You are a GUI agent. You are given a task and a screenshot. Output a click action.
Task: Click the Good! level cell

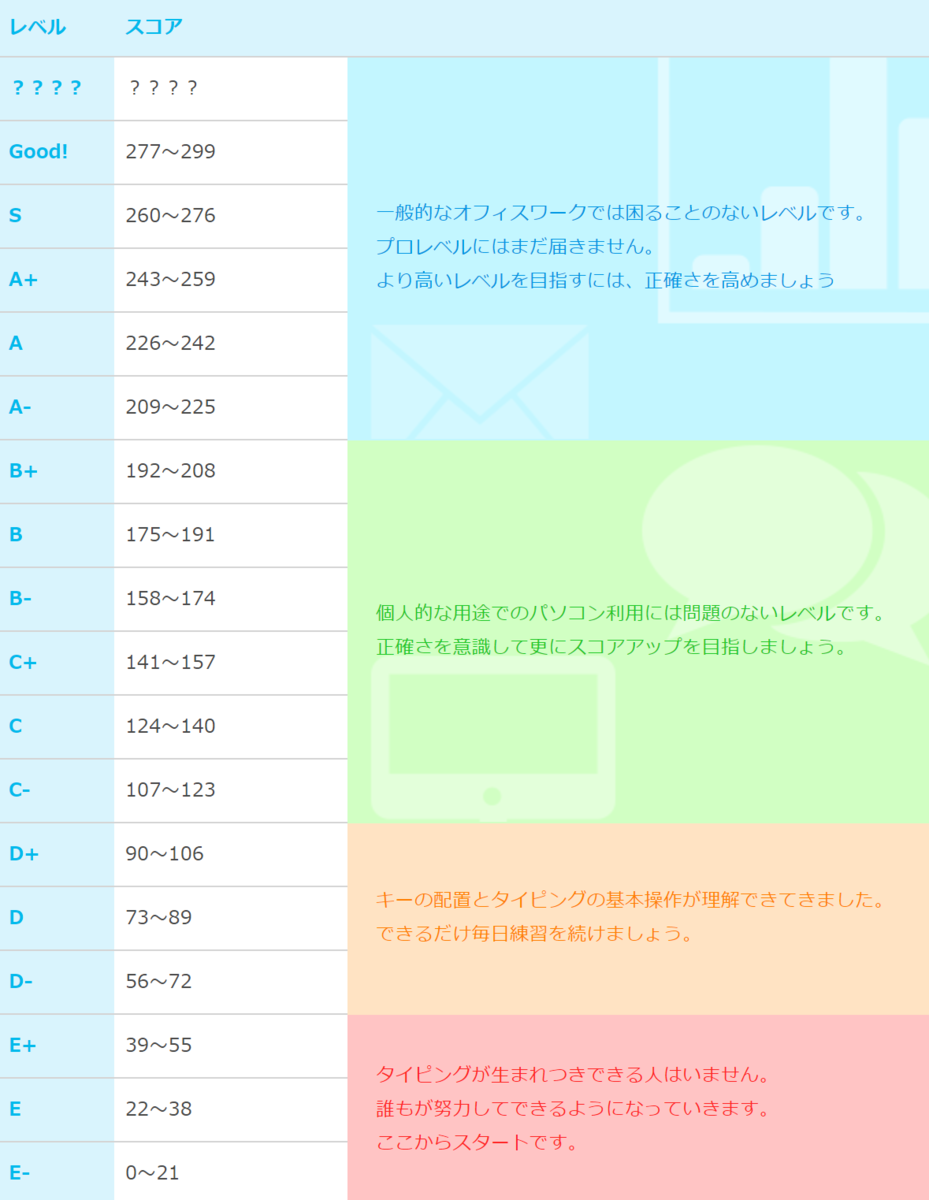click(x=57, y=153)
